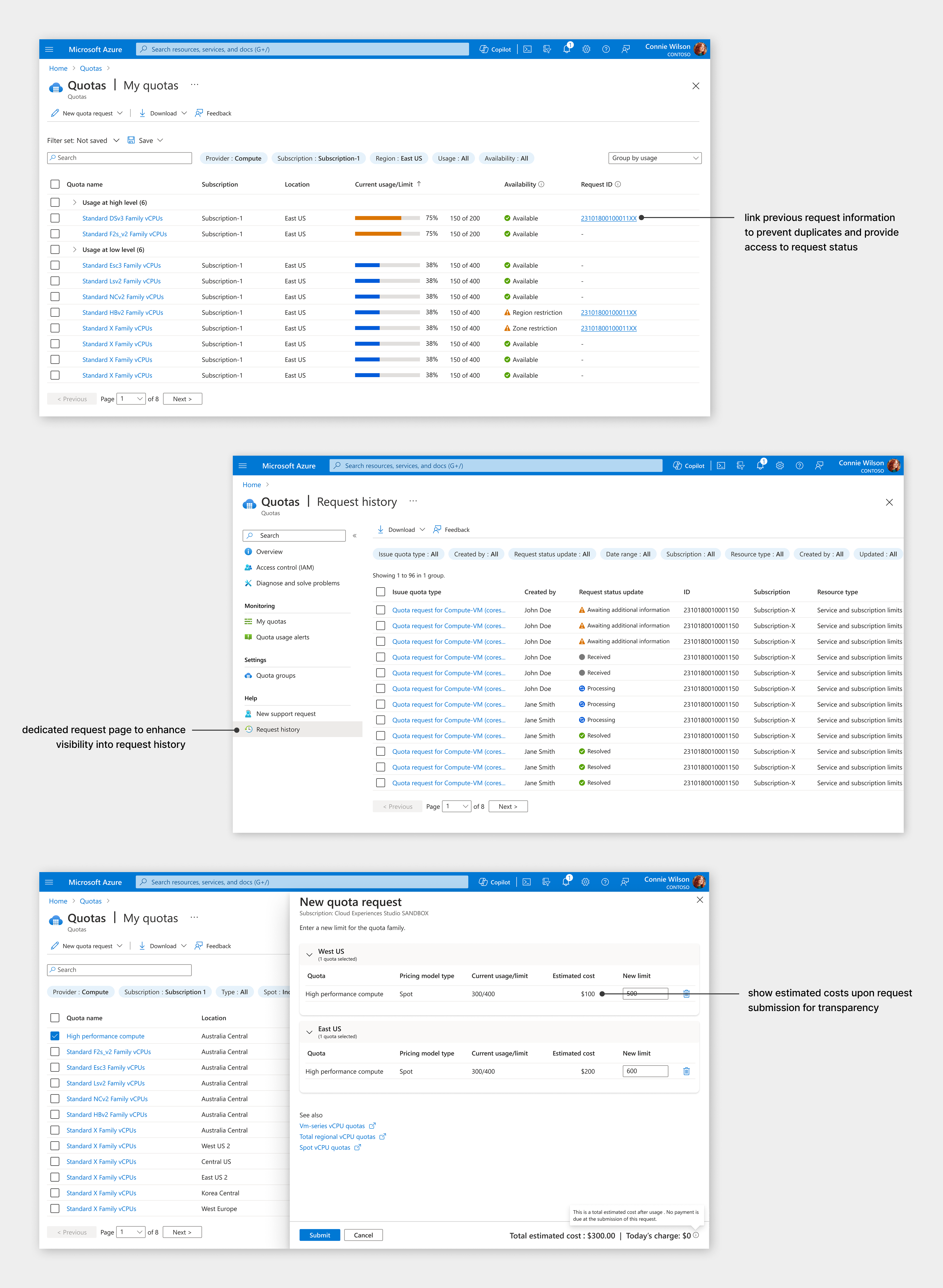Image resolution: width=943 pixels, height=1288 pixels.
Task: Open Cloud Shell icon in Request history window
Action: 721,466
